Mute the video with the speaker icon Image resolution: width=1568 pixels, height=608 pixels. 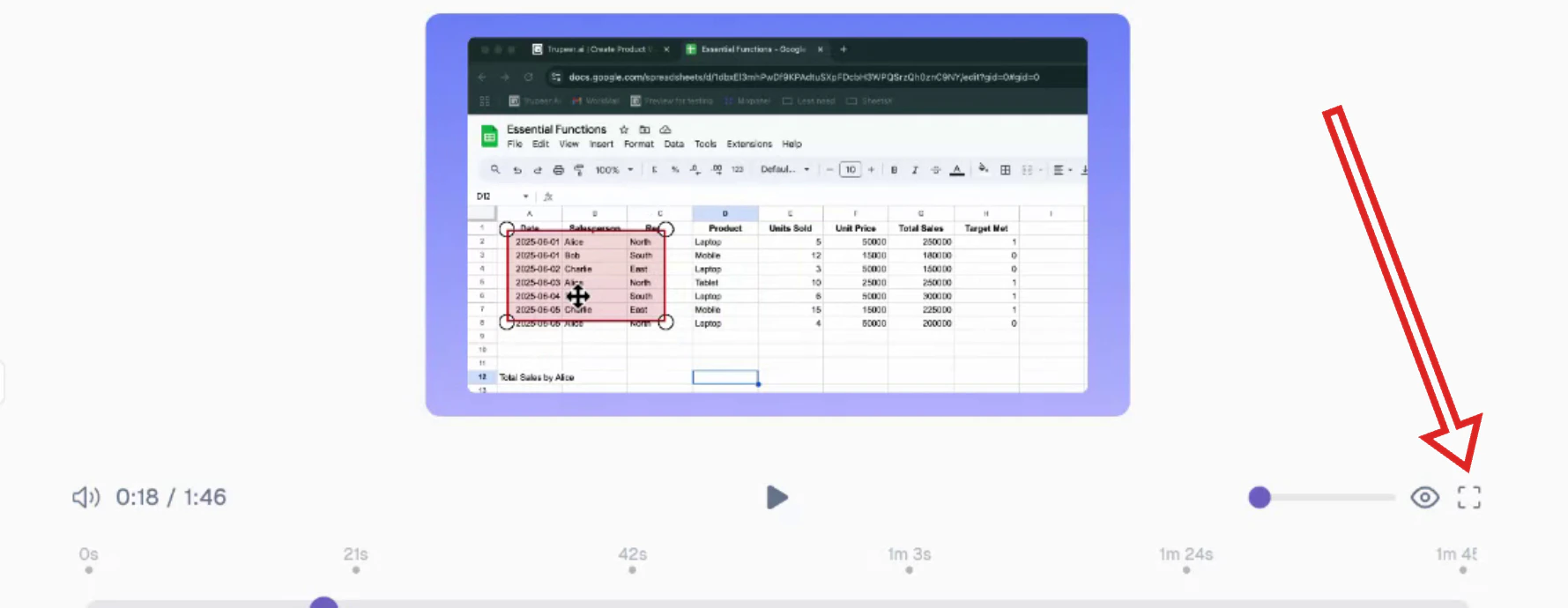[x=85, y=497]
